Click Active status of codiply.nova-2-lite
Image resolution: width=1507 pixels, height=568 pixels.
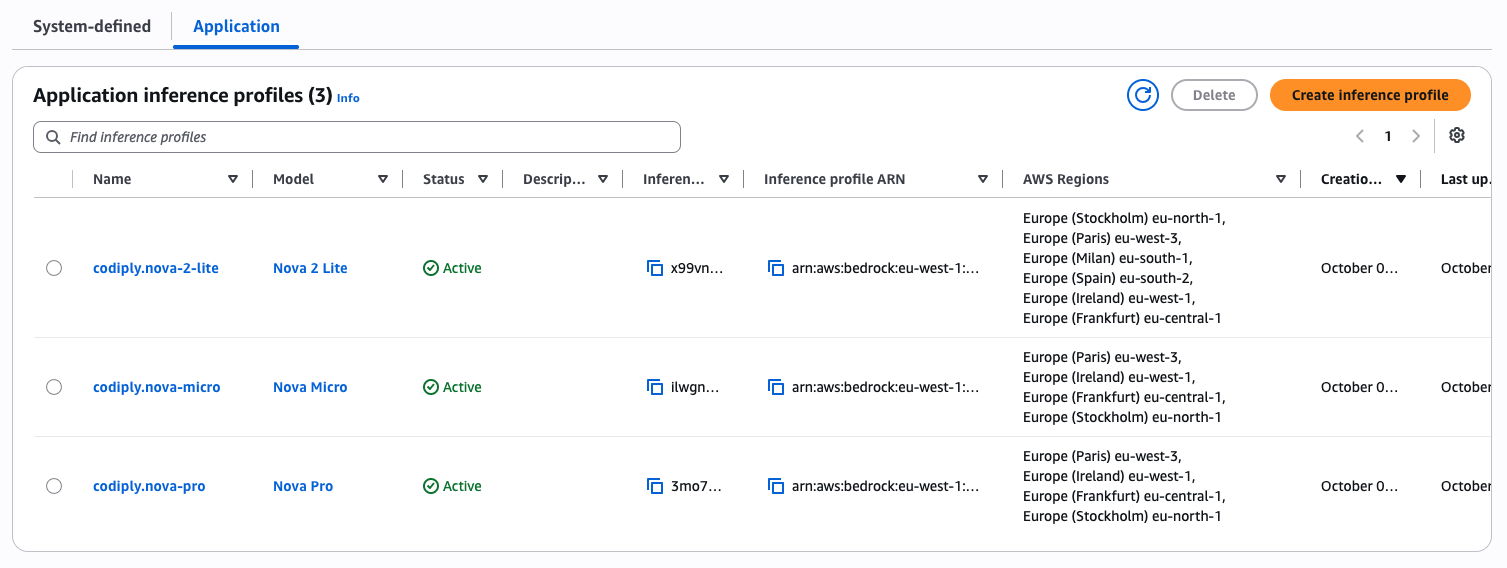click(x=452, y=268)
